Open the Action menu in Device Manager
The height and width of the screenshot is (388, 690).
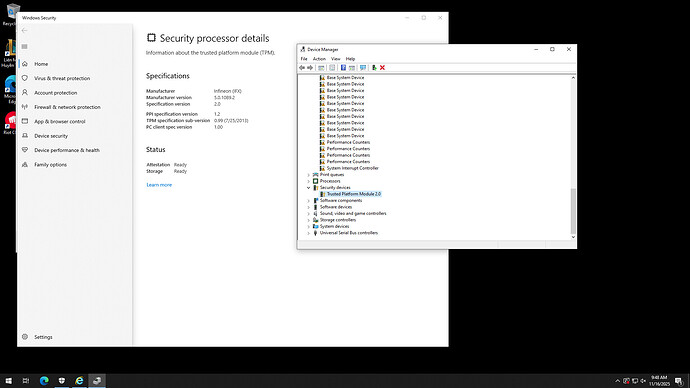click(319, 59)
